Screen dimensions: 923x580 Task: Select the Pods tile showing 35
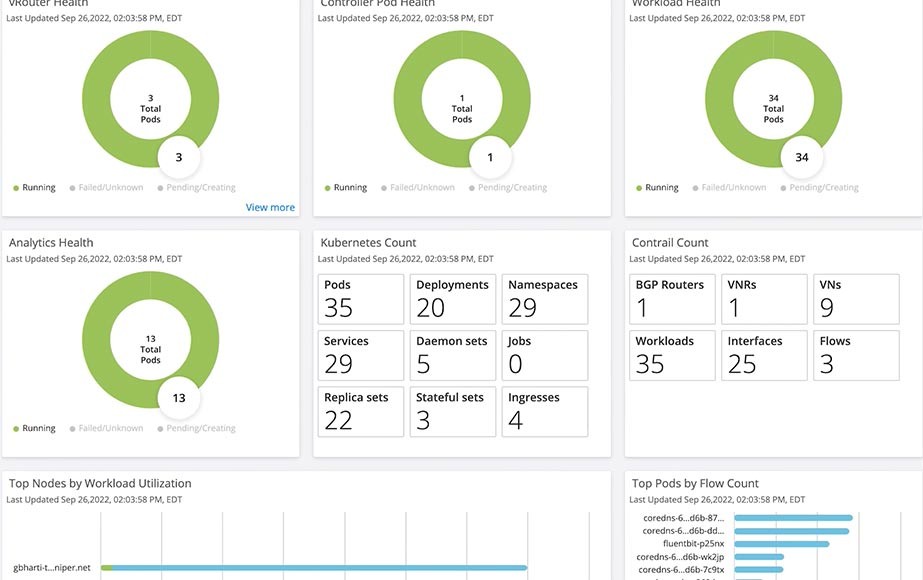coord(360,298)
